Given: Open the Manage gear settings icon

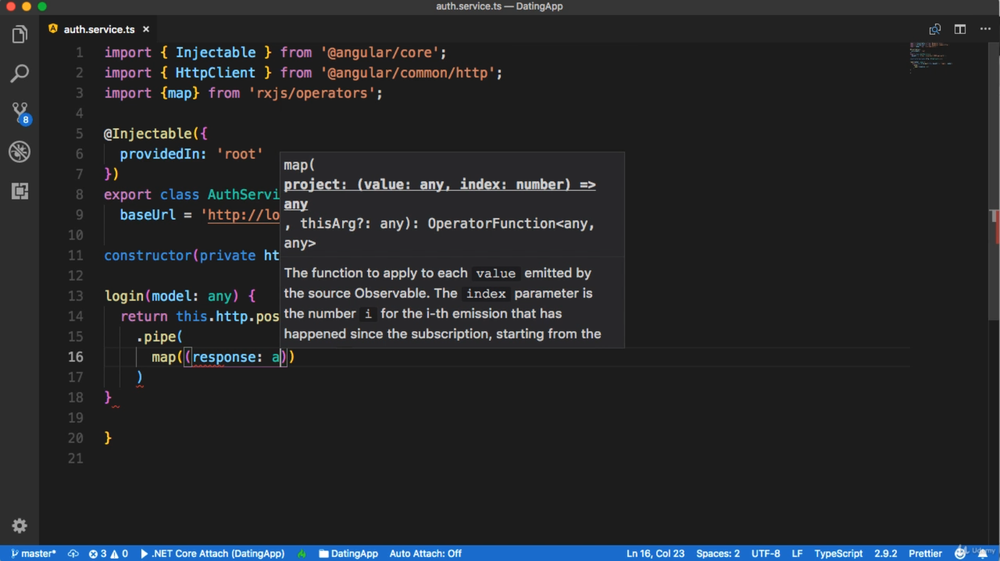Looking at the screenshot, I should pyautogui.click(x=20, y=525).
